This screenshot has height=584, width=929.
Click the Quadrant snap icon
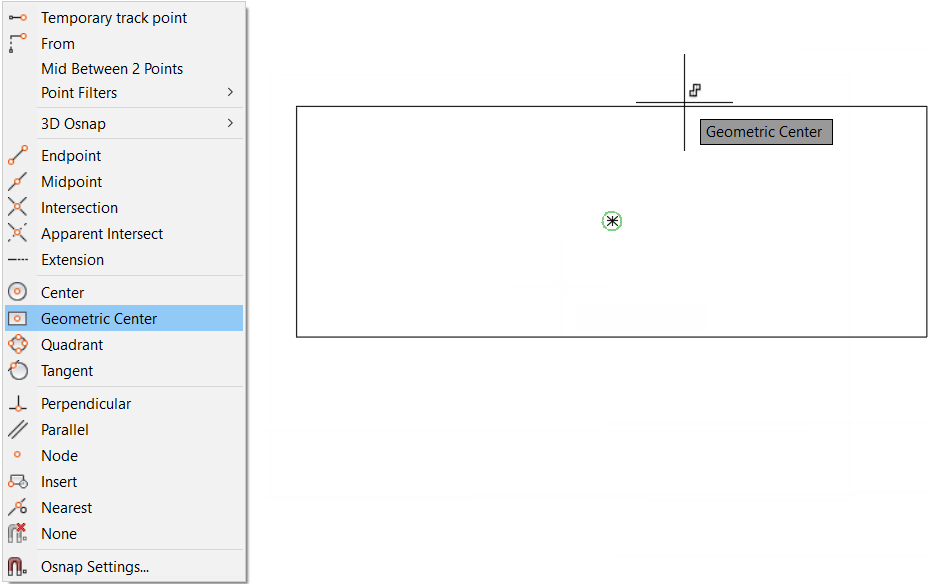point(18,344)
